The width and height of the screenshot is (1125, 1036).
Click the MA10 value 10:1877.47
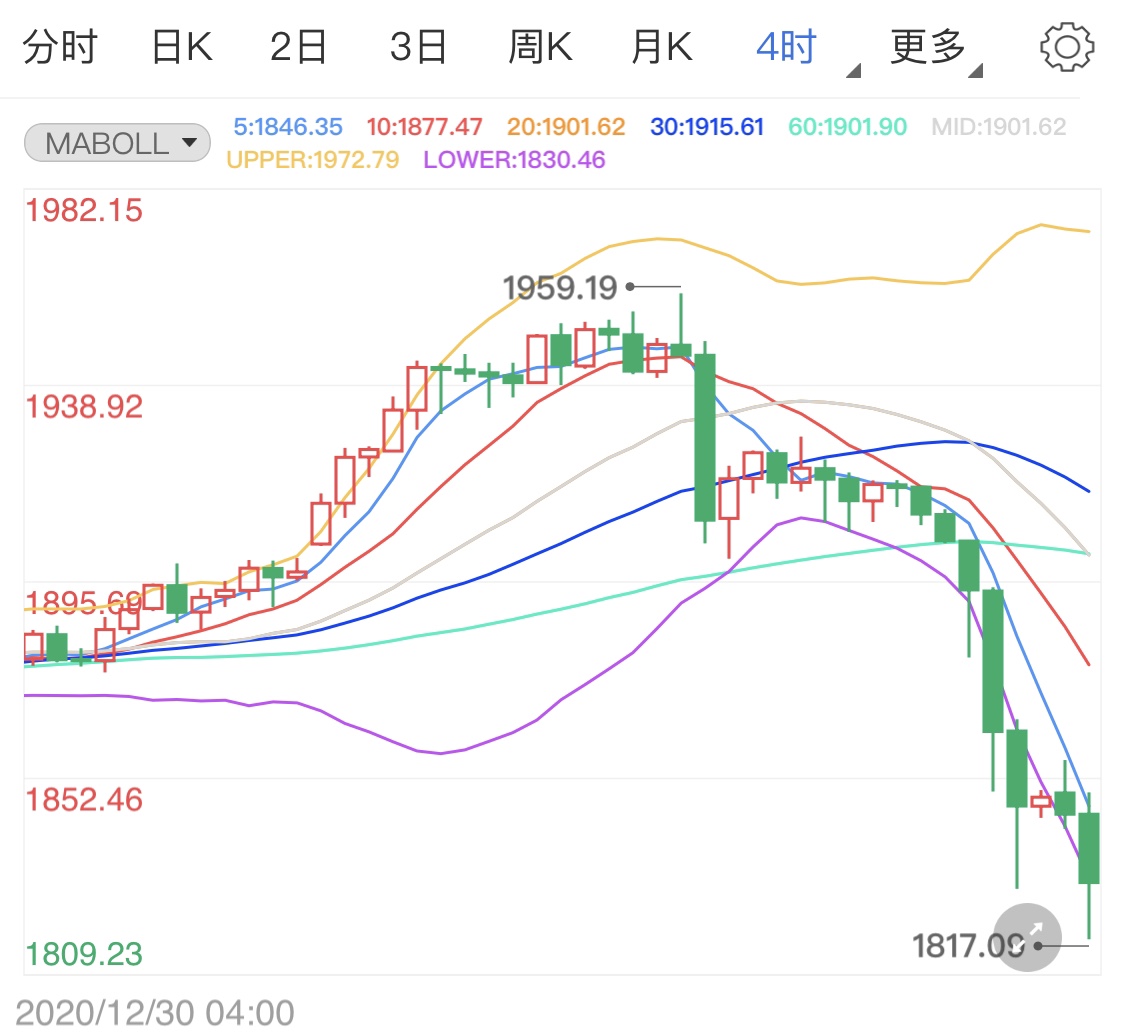tap(424, 127)
